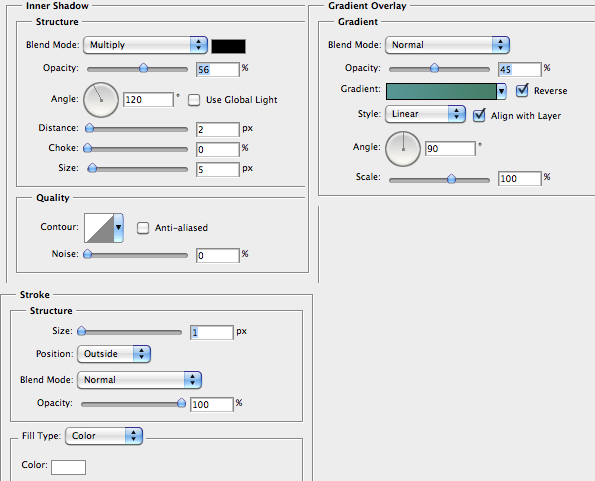Click the Gradient Overlay angle dial

pos(403,149)
